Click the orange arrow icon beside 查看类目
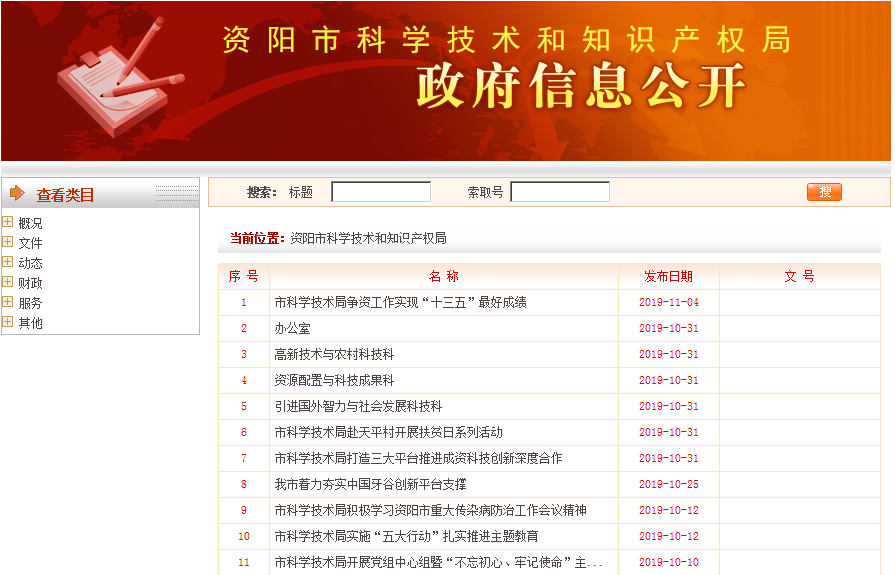 point(17,193)
